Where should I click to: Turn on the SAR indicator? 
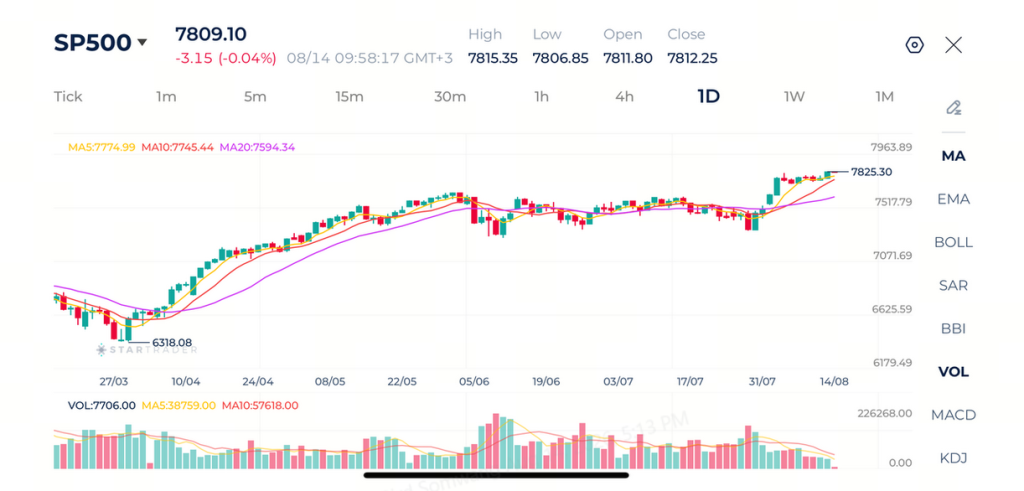coord(953,285)
